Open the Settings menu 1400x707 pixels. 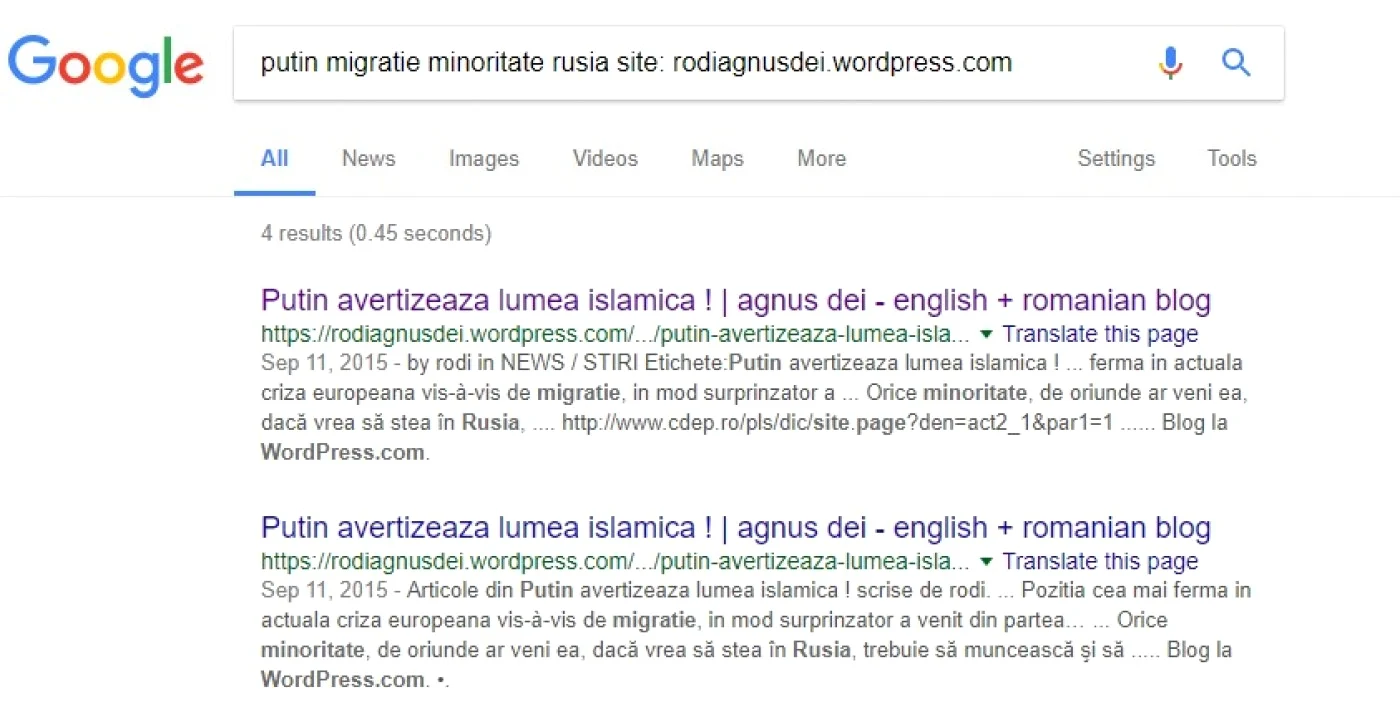click(x=1116, y=158)
